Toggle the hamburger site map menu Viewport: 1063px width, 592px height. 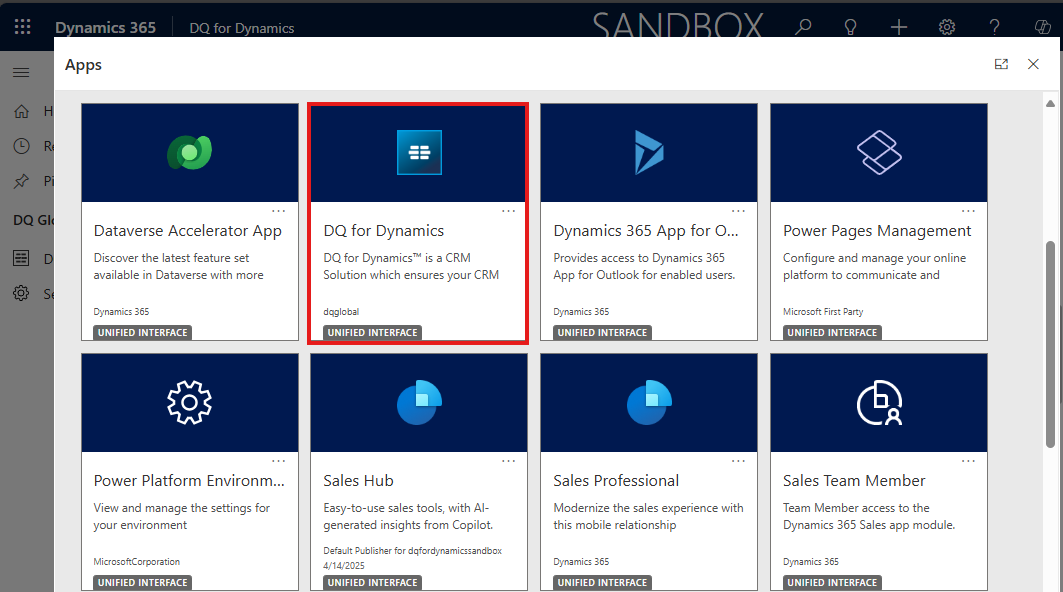click(21, 72)
